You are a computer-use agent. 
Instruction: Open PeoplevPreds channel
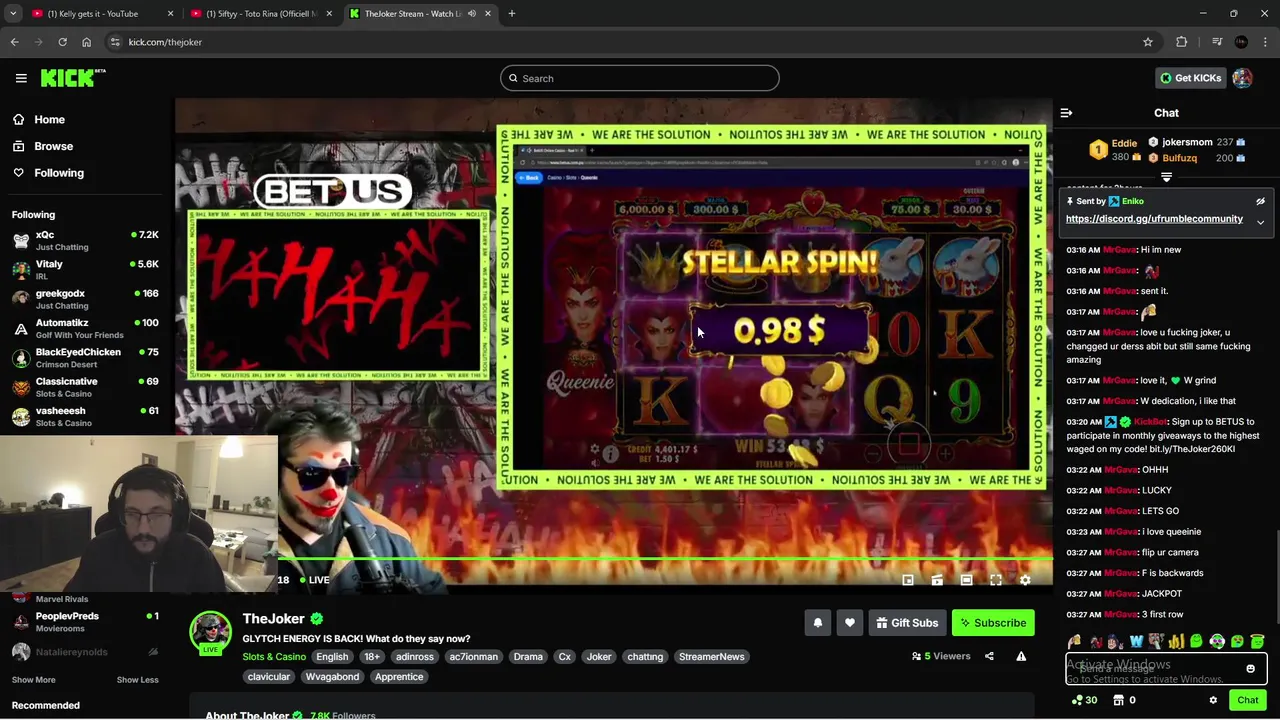(86, 622)
